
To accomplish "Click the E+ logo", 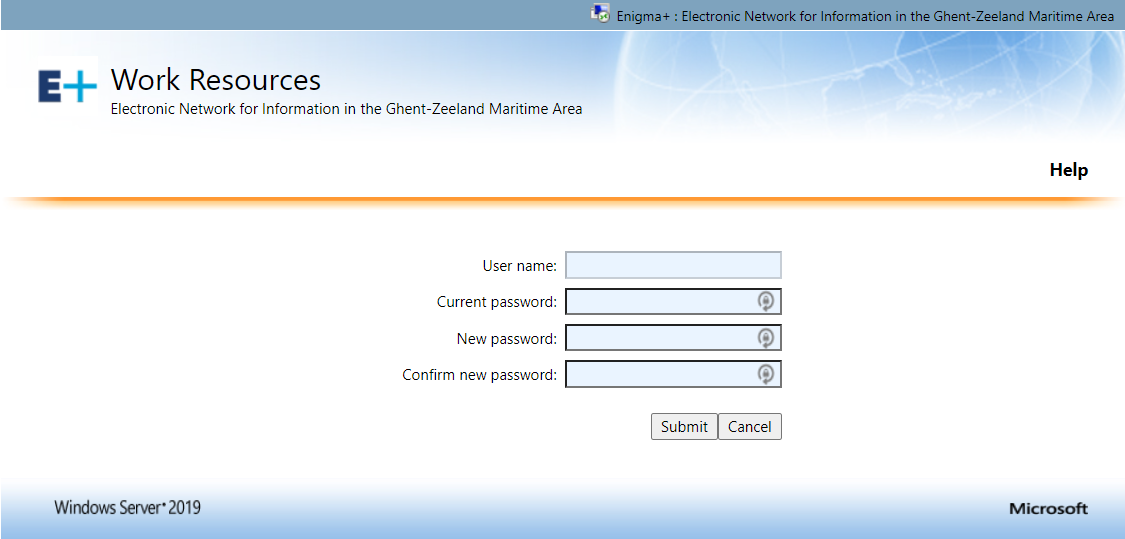I will (67, 87).
